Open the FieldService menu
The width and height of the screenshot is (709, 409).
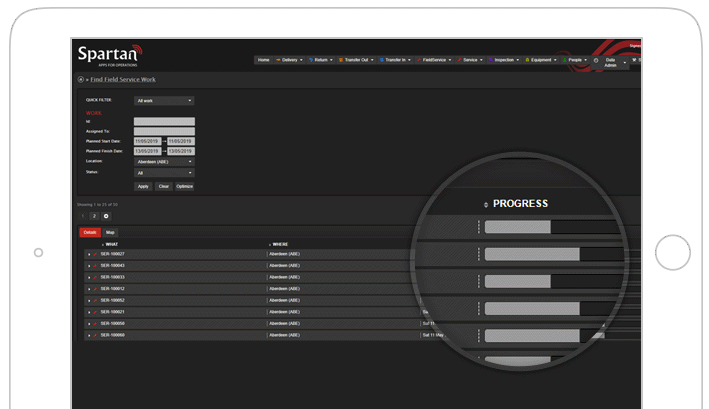[x=434, y=60]
